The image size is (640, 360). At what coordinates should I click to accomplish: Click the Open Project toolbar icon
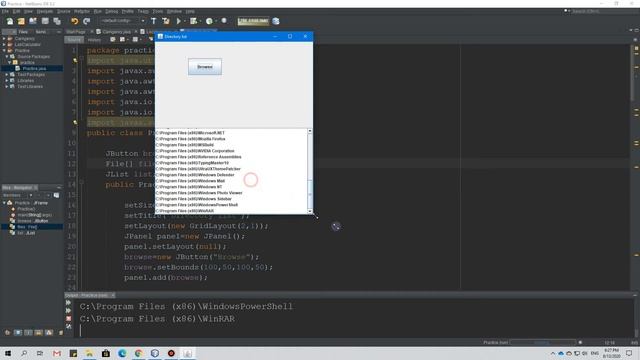[x=33, y=21]
